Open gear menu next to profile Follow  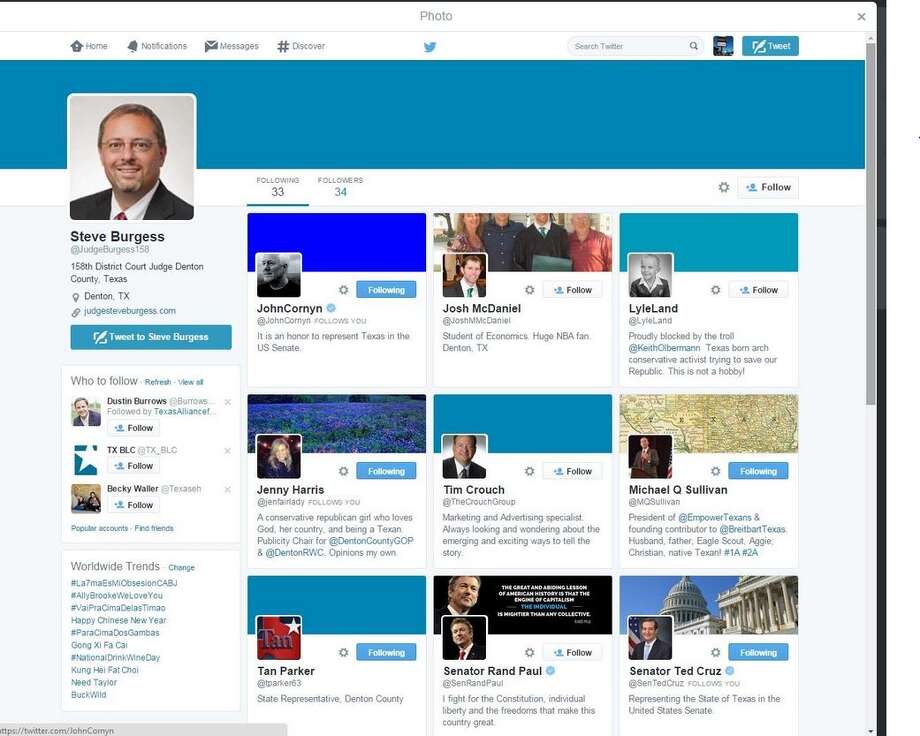pos(724,187)
